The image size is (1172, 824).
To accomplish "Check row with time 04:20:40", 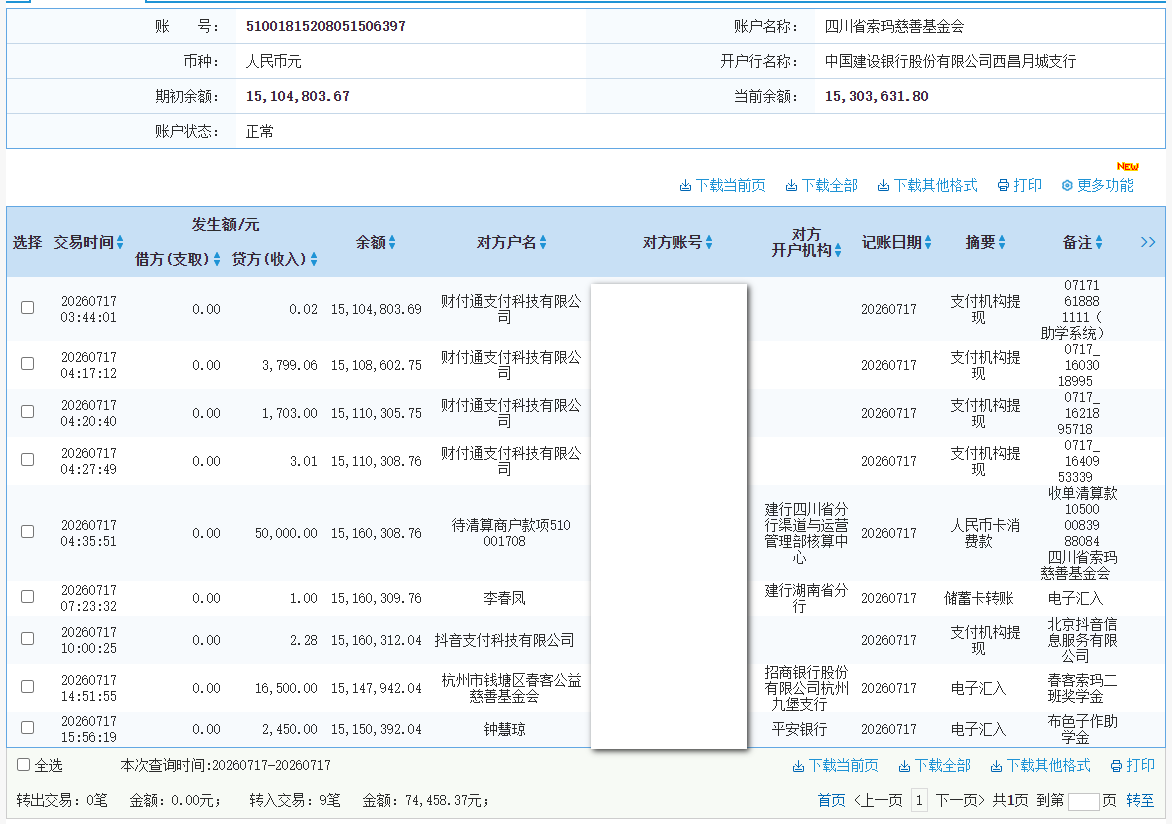I will [x=28, y=411].
